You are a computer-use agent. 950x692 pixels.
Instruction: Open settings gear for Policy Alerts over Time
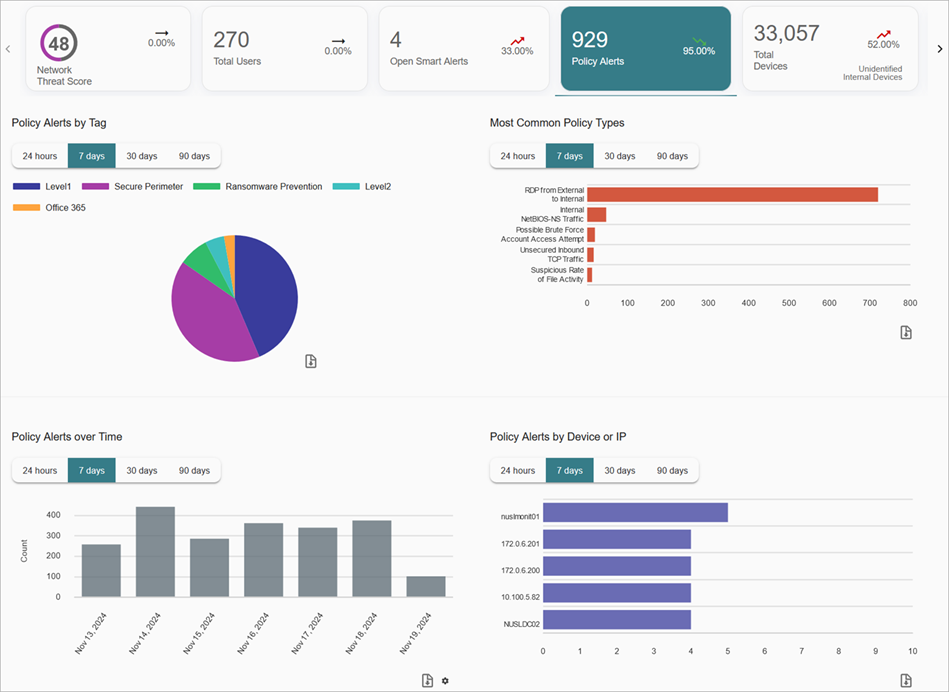coord(445,680)
